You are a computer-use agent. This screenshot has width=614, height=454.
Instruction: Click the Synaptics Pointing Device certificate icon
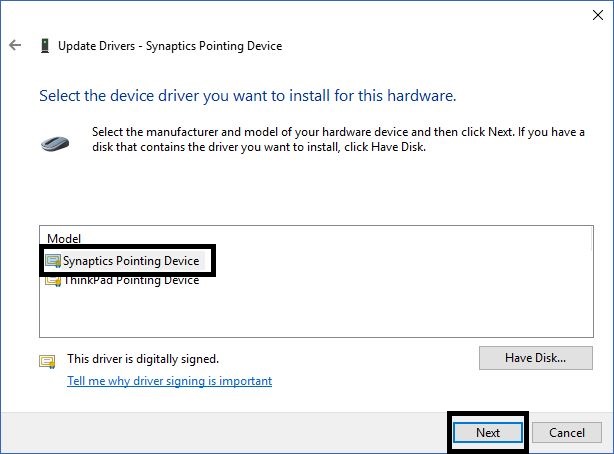[53, 261]
